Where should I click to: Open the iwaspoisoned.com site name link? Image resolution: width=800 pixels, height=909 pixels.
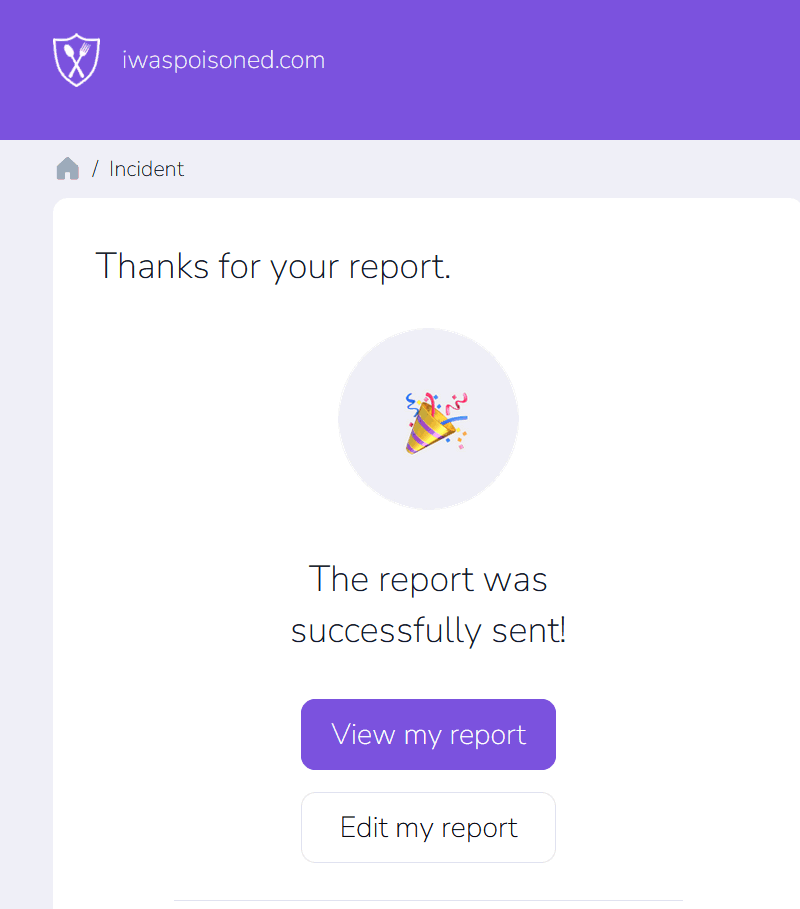click(x=223, y=60)
